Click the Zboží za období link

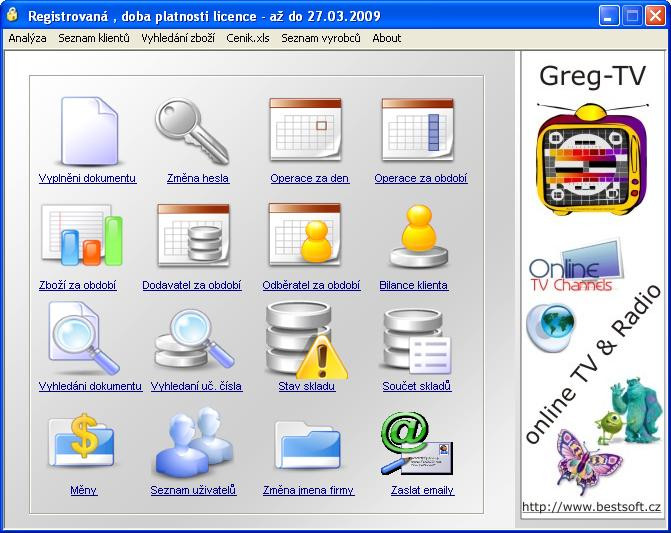77,285
